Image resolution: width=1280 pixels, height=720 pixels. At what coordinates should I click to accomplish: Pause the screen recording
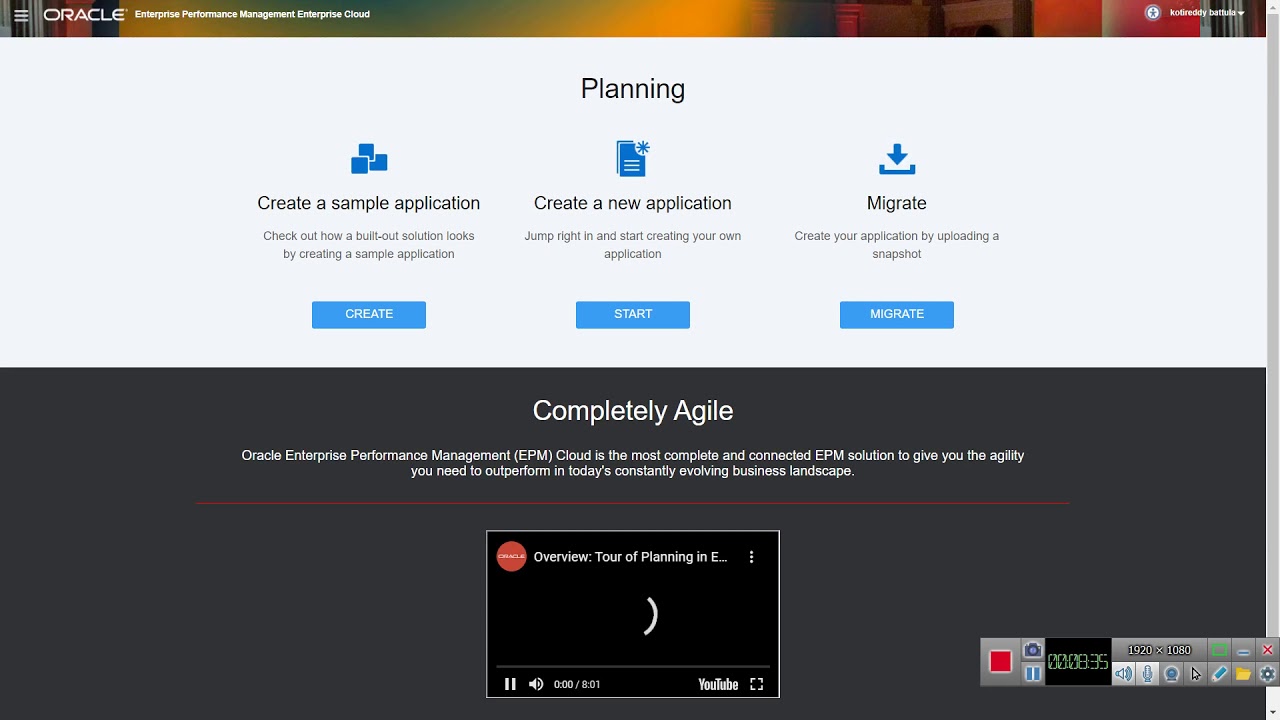[1033, 674]
